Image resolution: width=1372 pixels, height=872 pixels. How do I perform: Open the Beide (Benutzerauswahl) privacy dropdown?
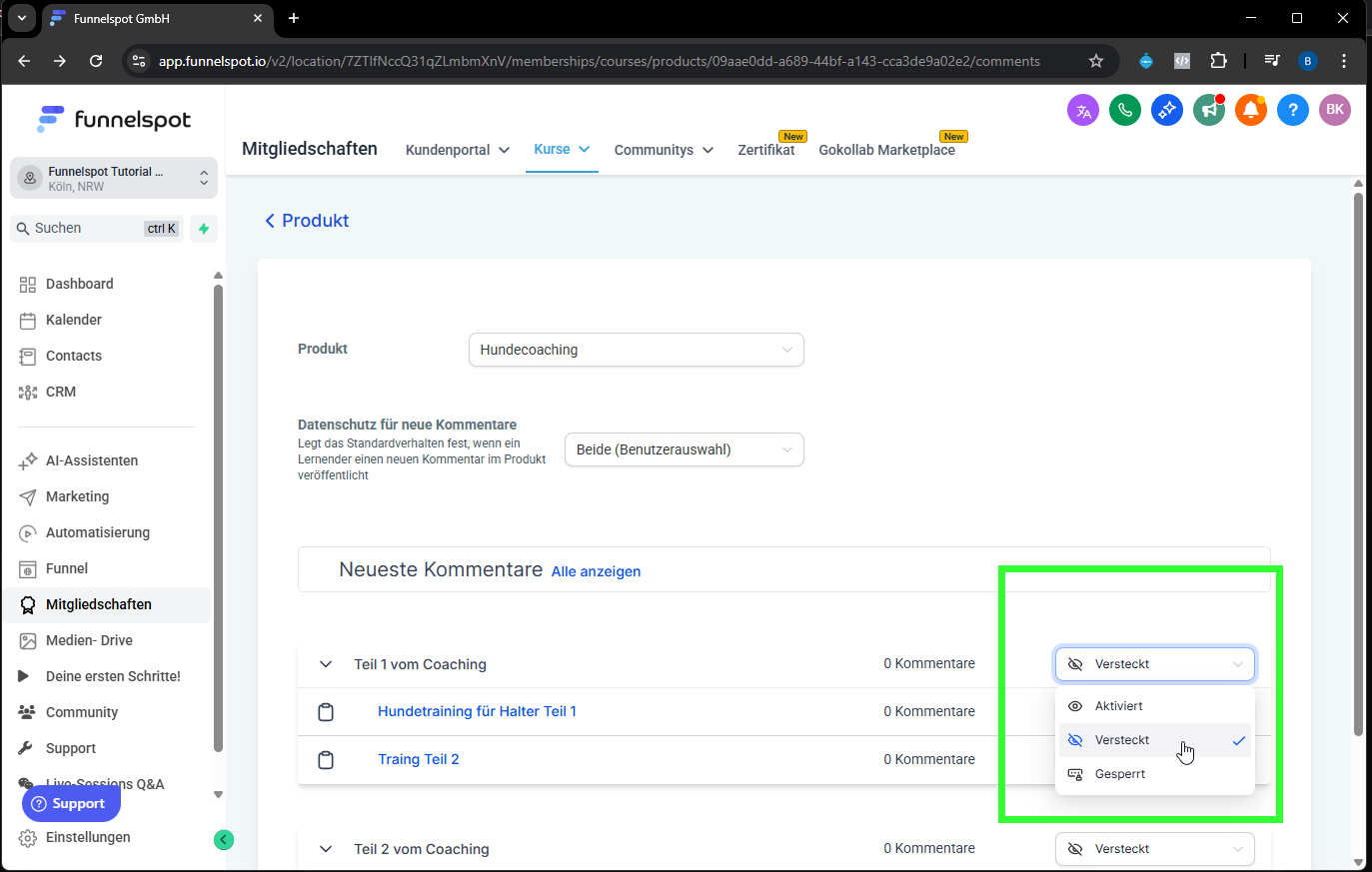coord(685,449)
